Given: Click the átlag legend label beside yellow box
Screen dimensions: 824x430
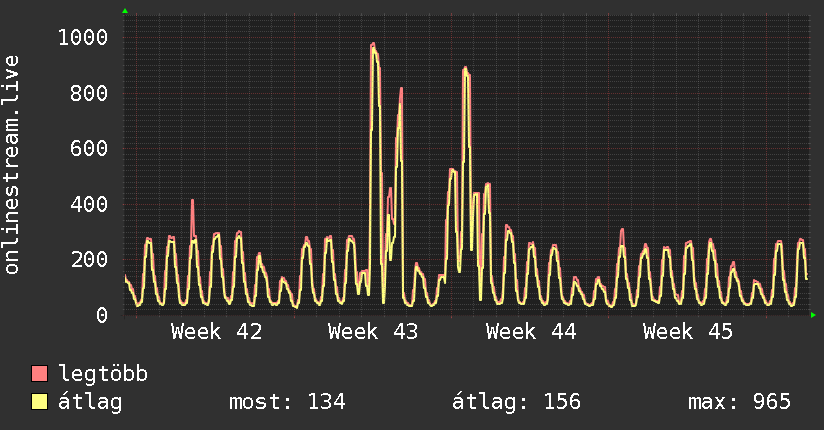Looking at the screenshot, I should [x=90, y=402].
